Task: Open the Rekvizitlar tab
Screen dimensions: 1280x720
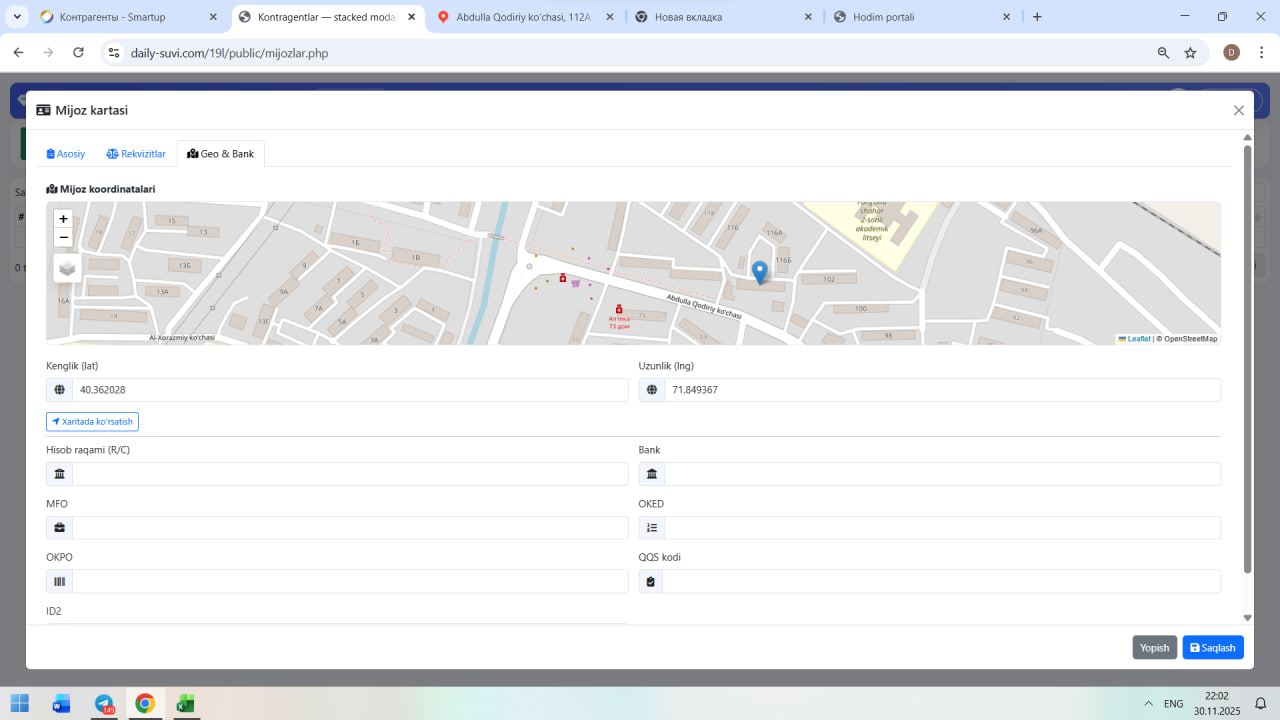Action: (x=136, y=154)
